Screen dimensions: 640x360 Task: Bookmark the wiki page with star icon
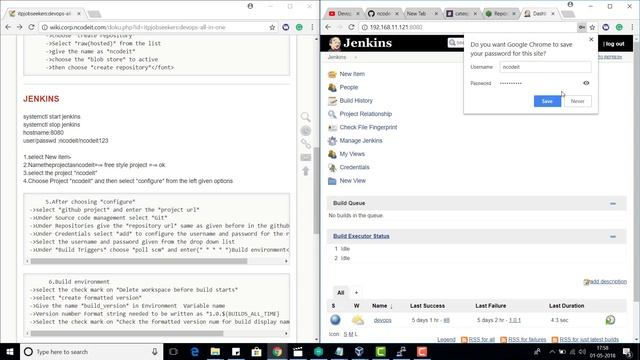(x=272, y=27)
